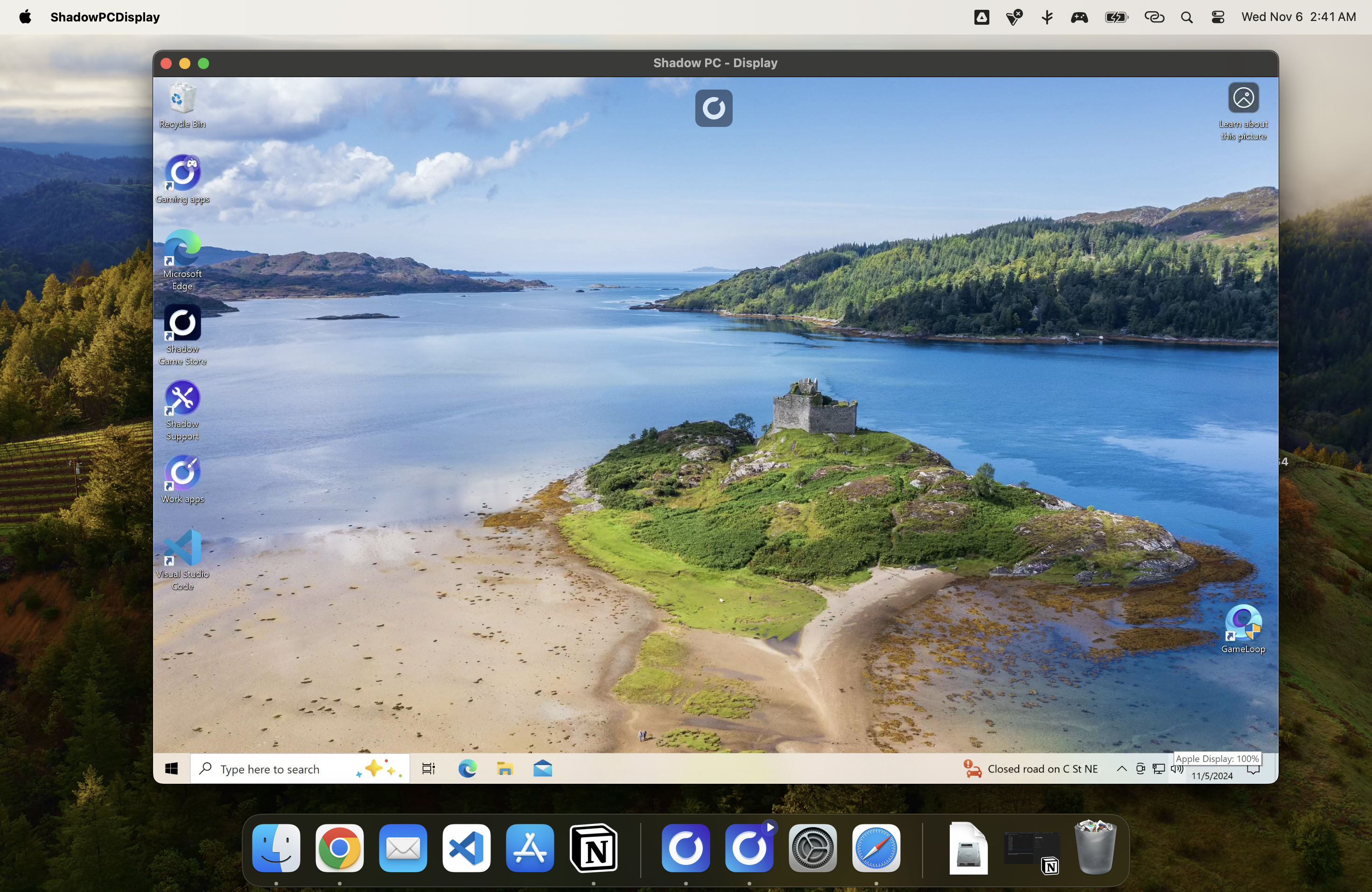This screenshot has height=892, width=1372.
Task: Open the Windows Start menu
Action: [x=171, y=769]
